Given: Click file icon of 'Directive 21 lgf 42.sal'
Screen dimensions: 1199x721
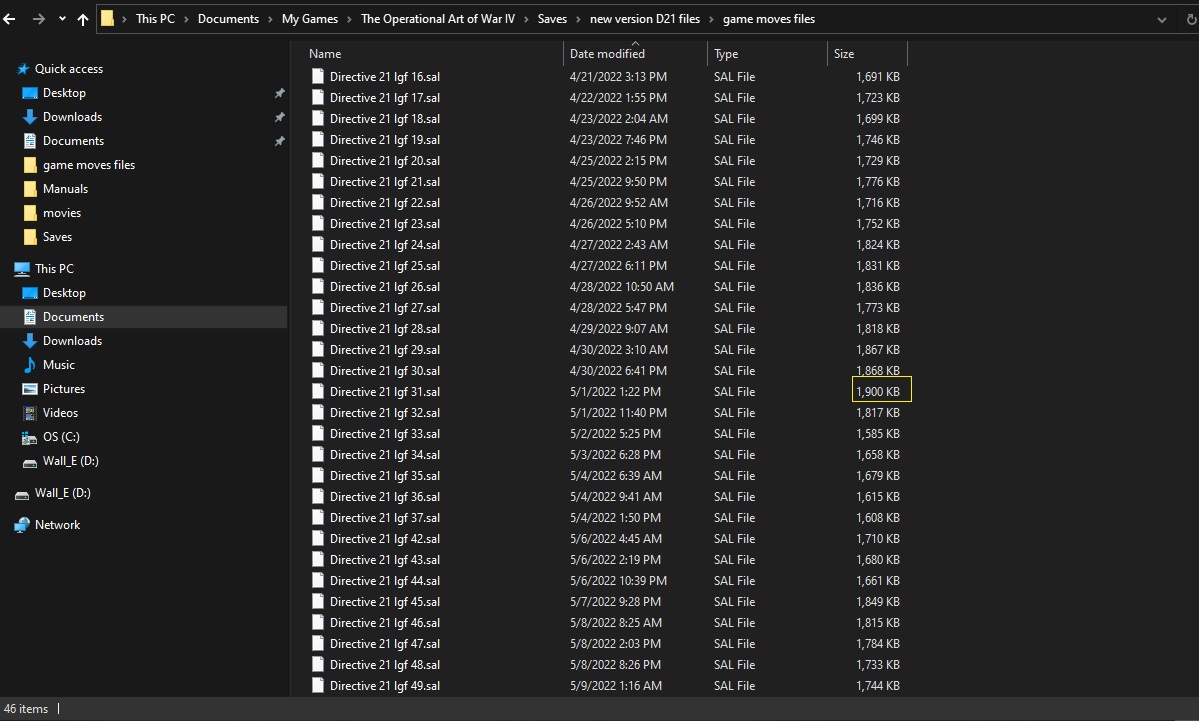Looking at the screenshot, I should [317, 538].
